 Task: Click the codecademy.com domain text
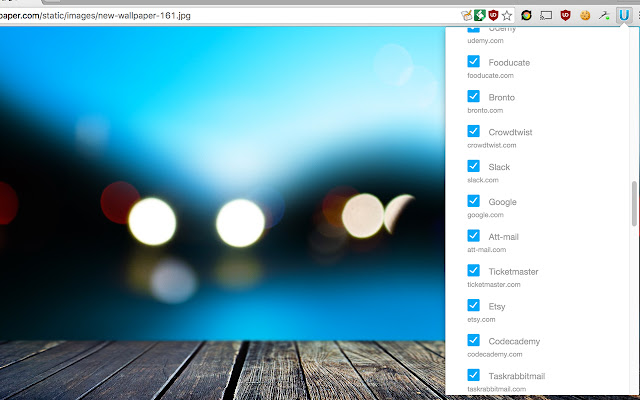tap(495, 354)
